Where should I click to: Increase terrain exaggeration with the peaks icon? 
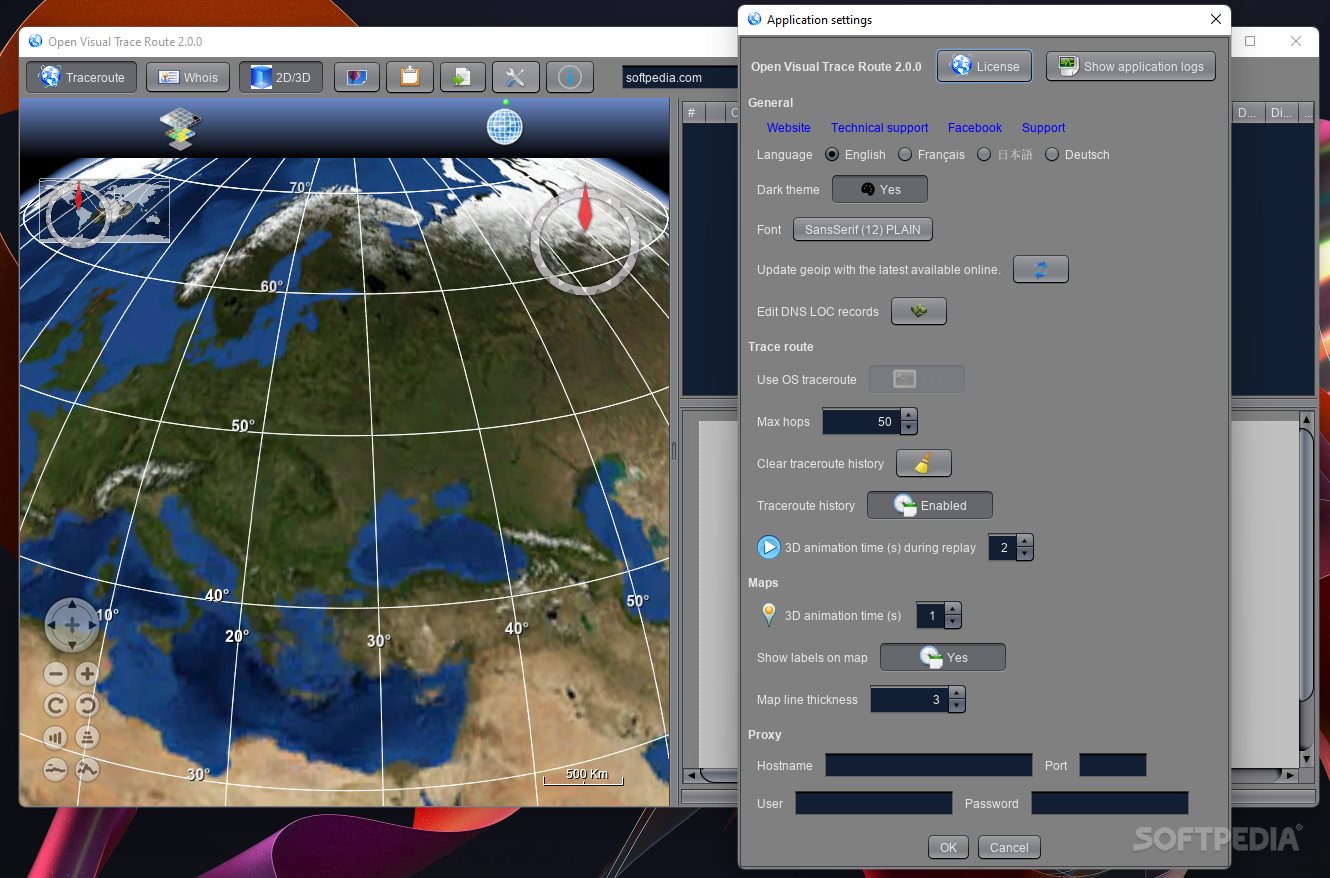(87, 770)
